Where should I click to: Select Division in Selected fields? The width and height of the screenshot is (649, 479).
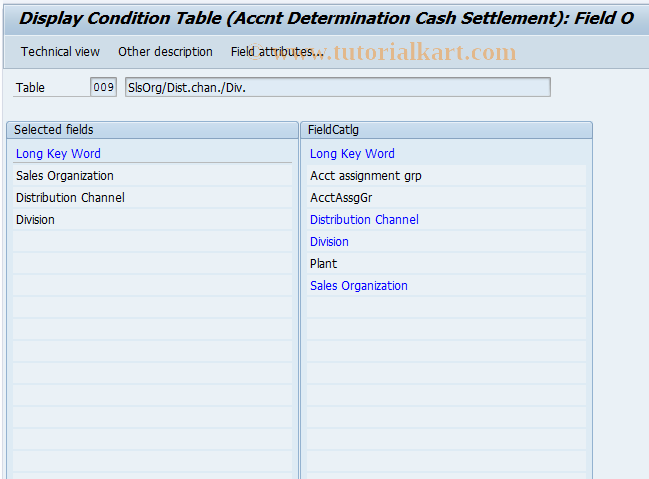click(x=152, y=219)
